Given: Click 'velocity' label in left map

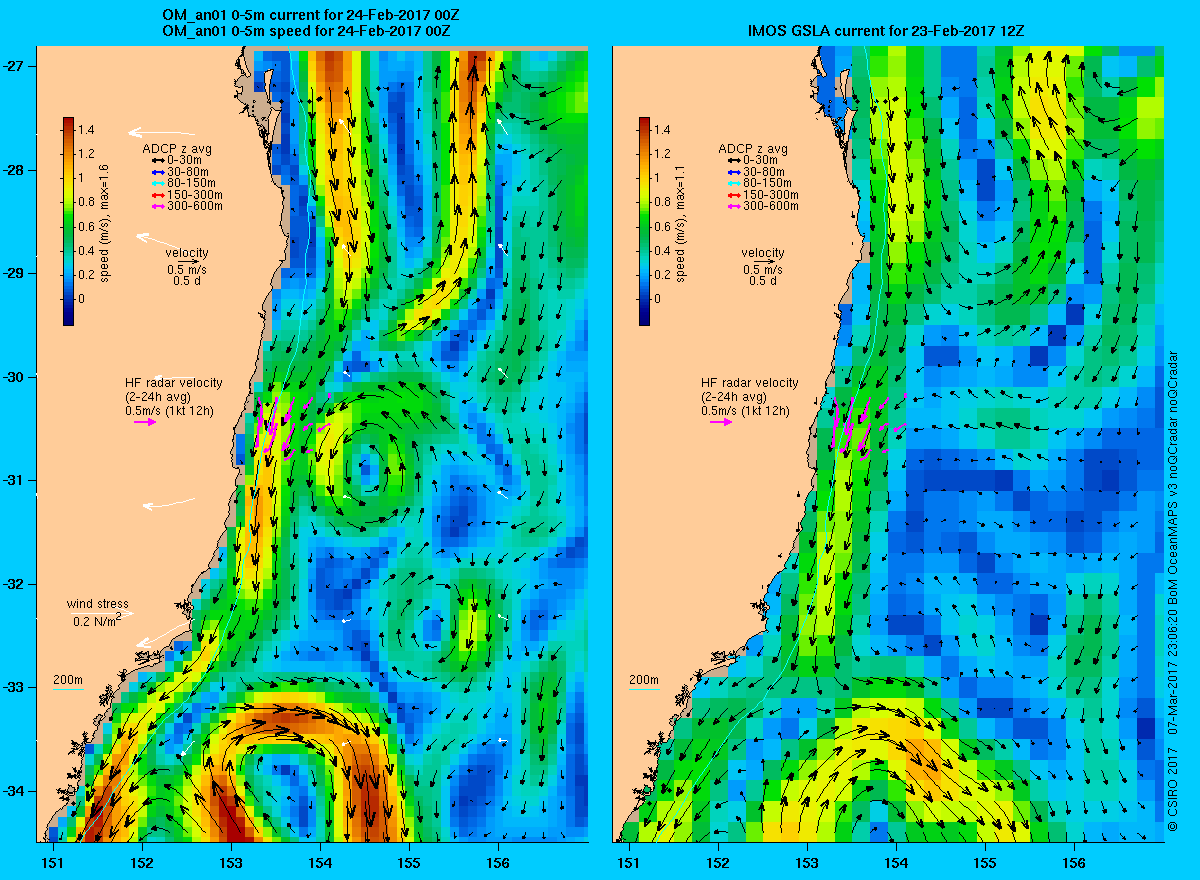Looking at the screenshot, I should [187, 252].
